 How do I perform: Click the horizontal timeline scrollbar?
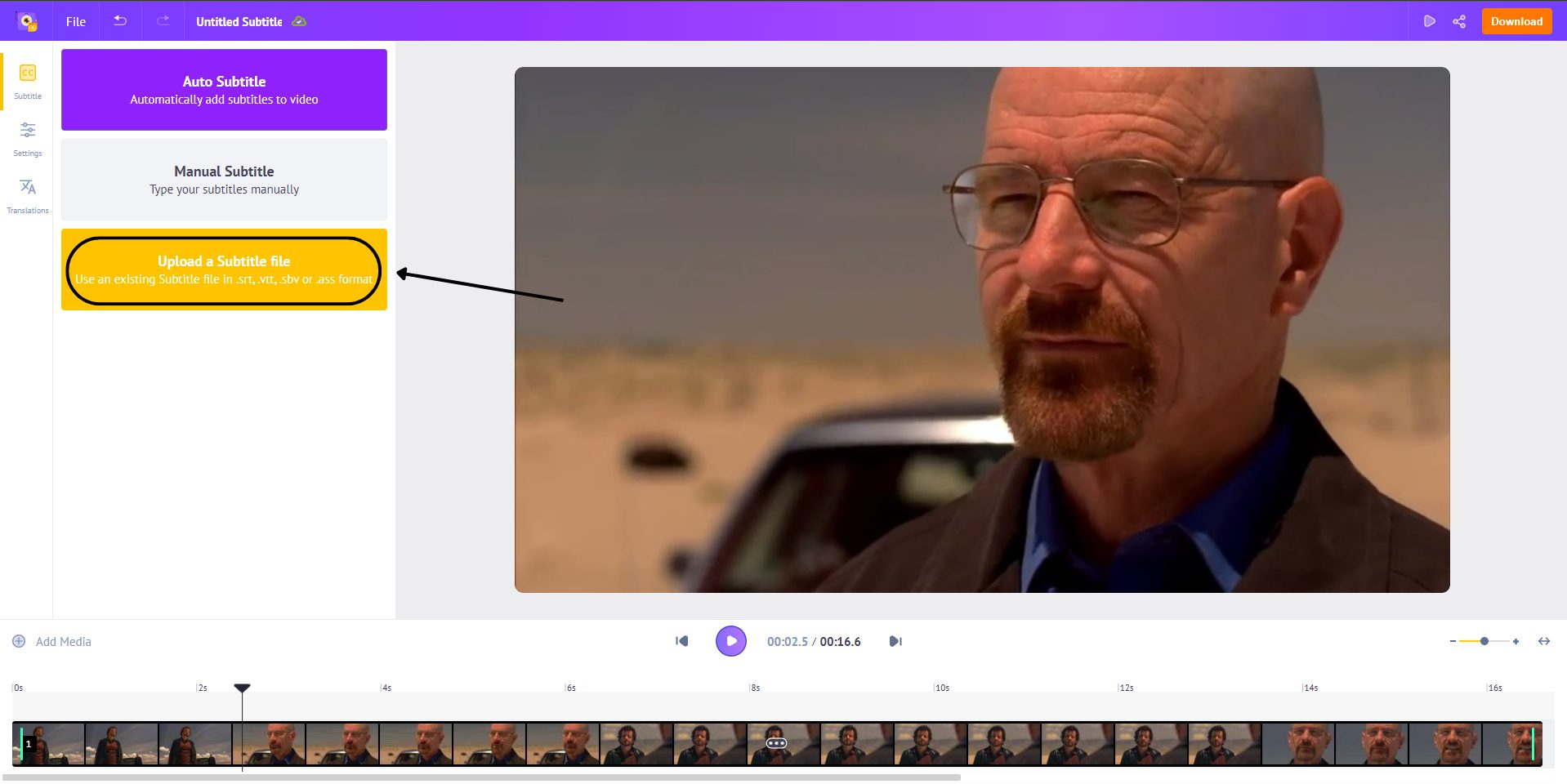(482, 777)
